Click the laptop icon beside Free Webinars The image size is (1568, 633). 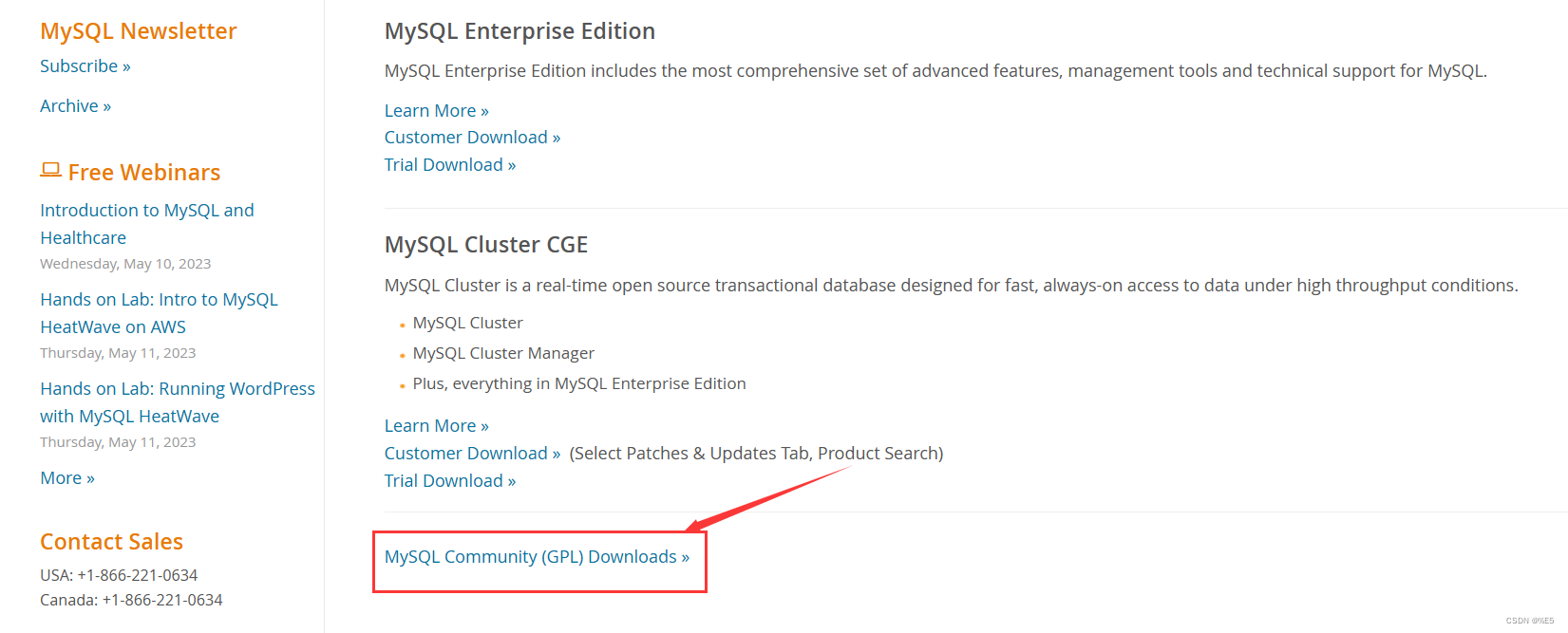(x=51, y=170)
